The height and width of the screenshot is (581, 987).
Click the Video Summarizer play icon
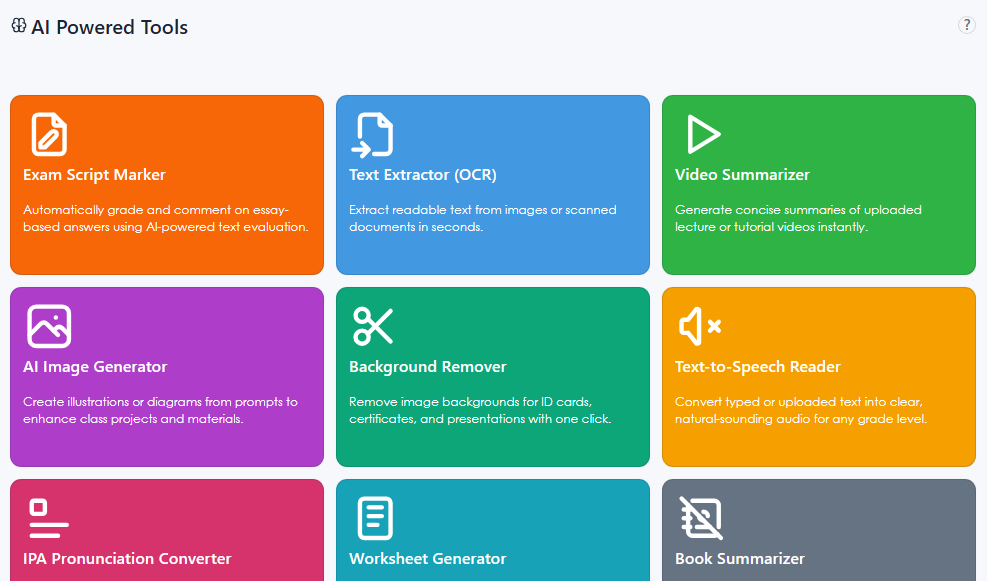click(x=701, y=134)
